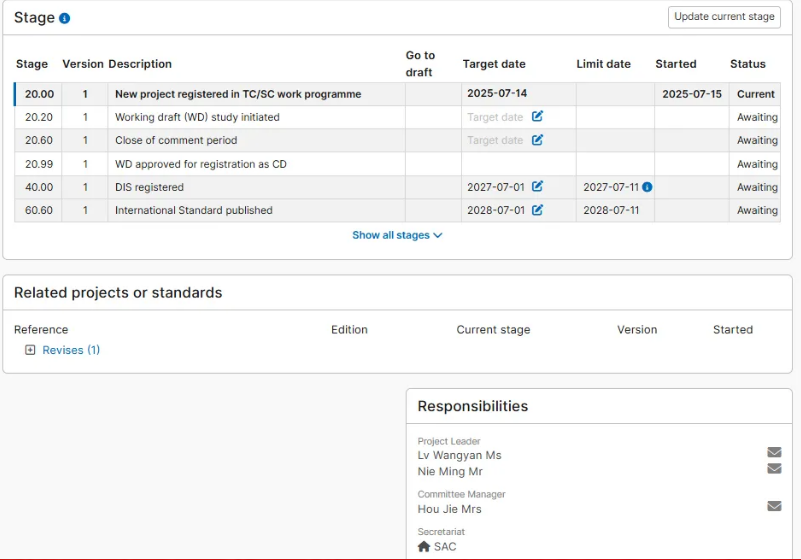Email project leader Nie Ming
This screenshot has height=560, width=801.
[774, 468]
